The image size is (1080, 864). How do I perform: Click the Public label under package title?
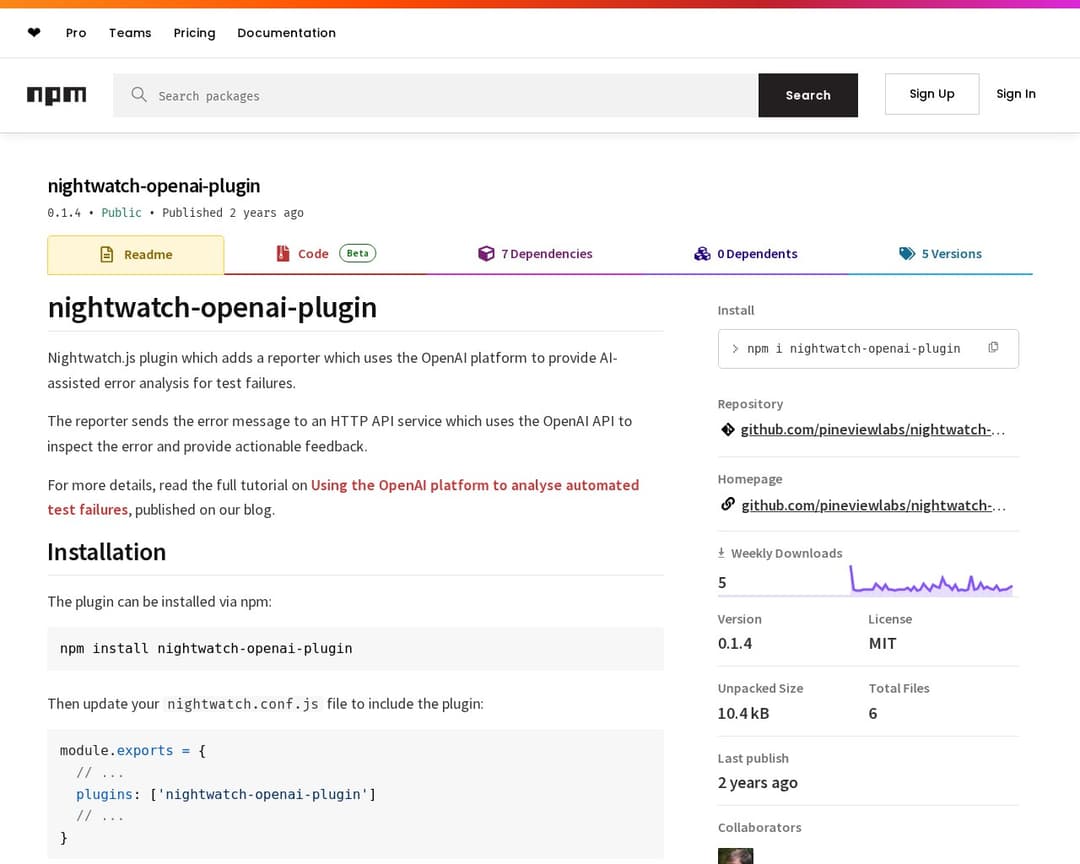[x=121, y=212]
